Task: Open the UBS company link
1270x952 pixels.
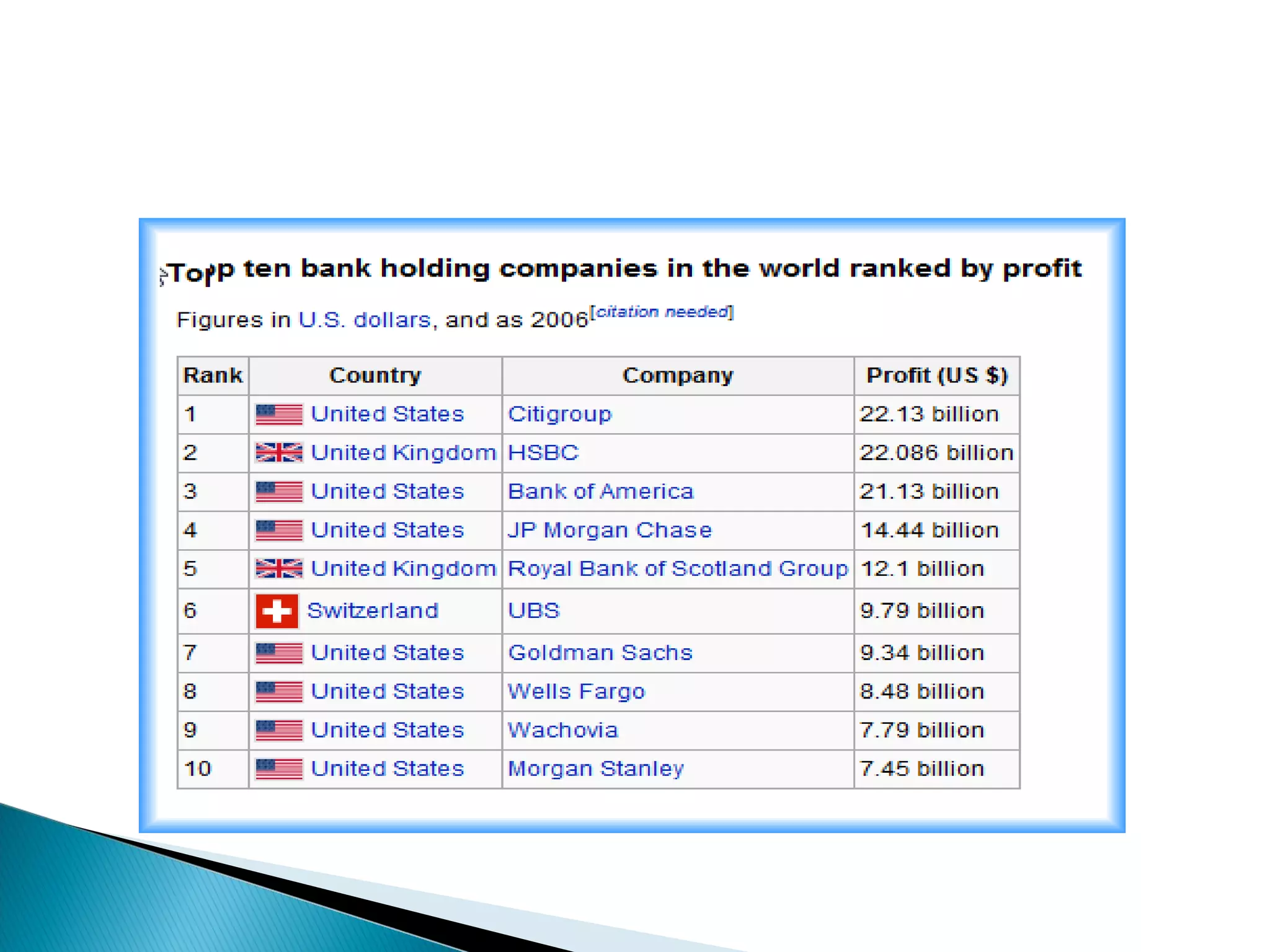Action: tap(533, 610)
